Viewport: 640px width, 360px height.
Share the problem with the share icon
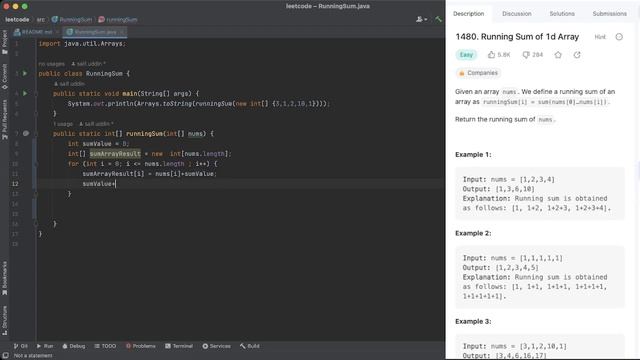[577, 55]
